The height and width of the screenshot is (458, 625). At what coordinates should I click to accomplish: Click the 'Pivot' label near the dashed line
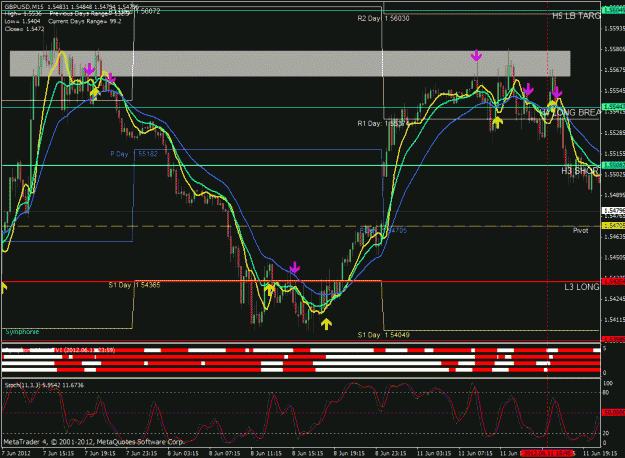(580, 230)
